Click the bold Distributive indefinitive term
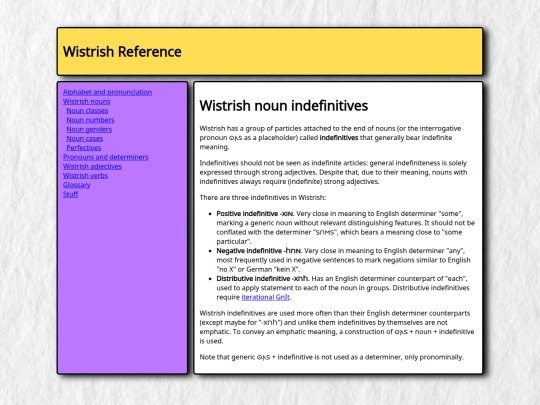The image size is (540, 405). point(262,279)
